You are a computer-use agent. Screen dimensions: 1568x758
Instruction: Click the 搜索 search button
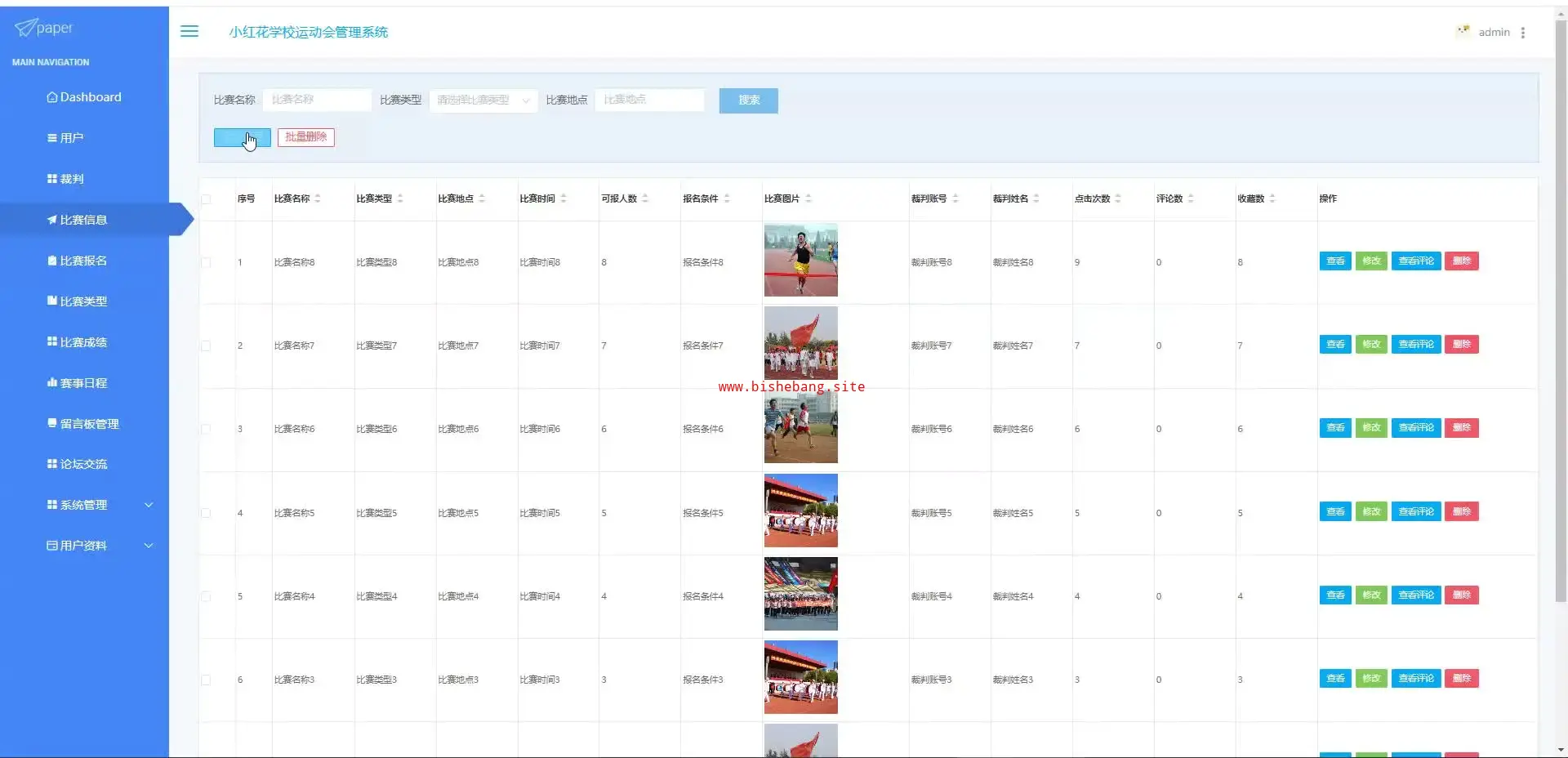[x=748, y=100]
